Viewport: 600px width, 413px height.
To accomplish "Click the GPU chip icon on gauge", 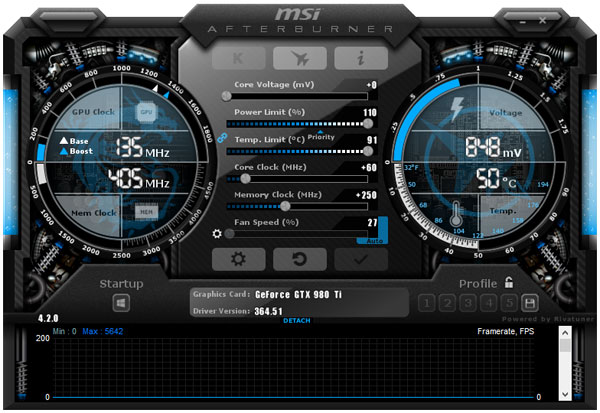I will point(146,112).
